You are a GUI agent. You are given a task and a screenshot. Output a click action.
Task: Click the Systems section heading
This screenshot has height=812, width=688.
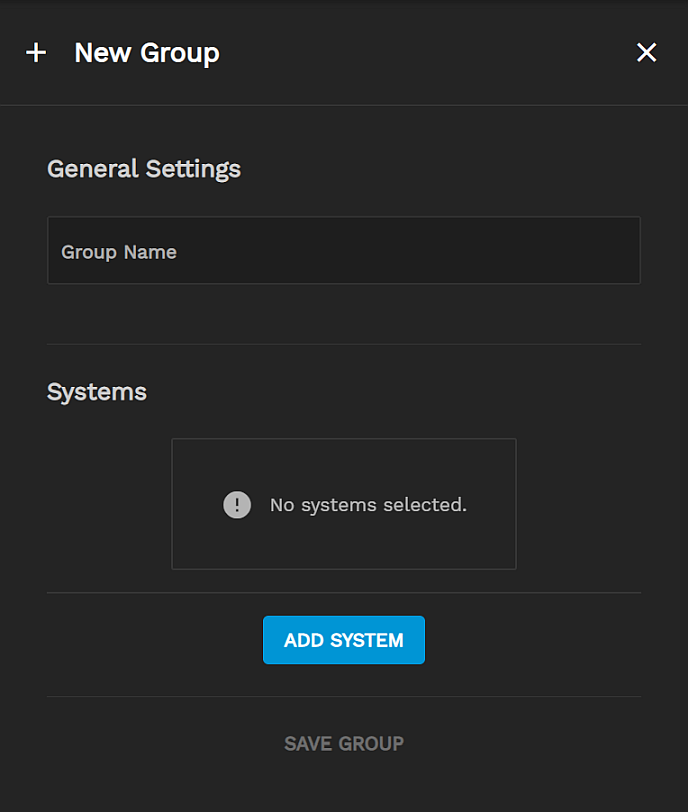(97, 392)
